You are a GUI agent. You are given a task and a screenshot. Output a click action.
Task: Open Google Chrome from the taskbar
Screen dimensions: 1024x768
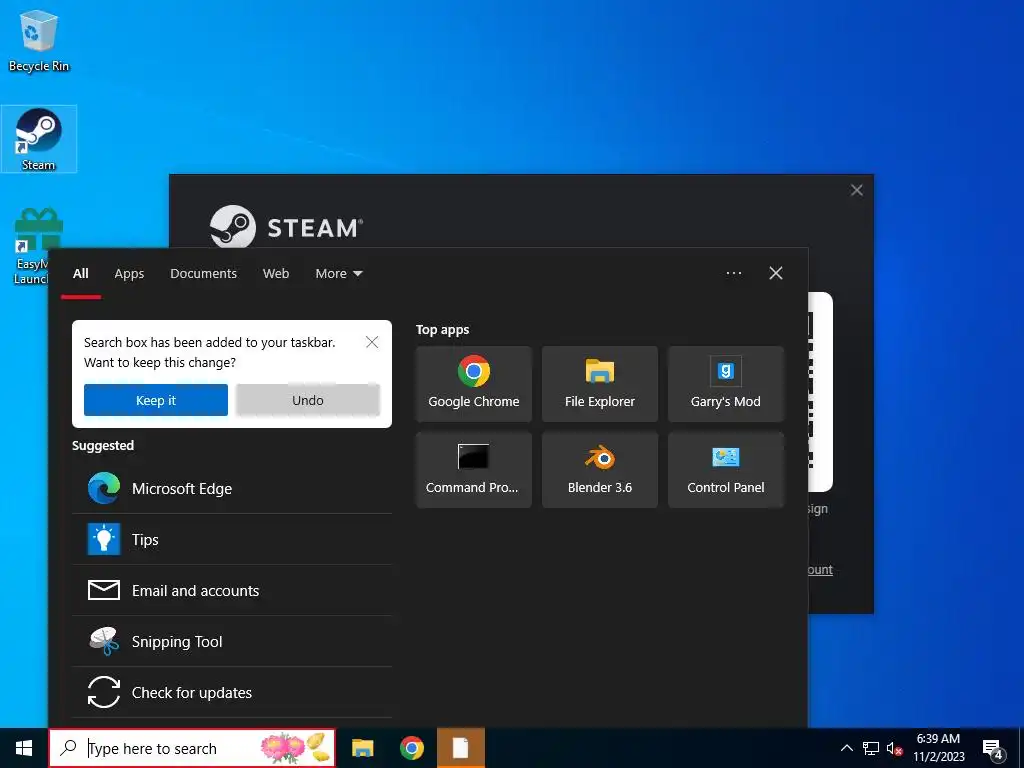(411, 748)
